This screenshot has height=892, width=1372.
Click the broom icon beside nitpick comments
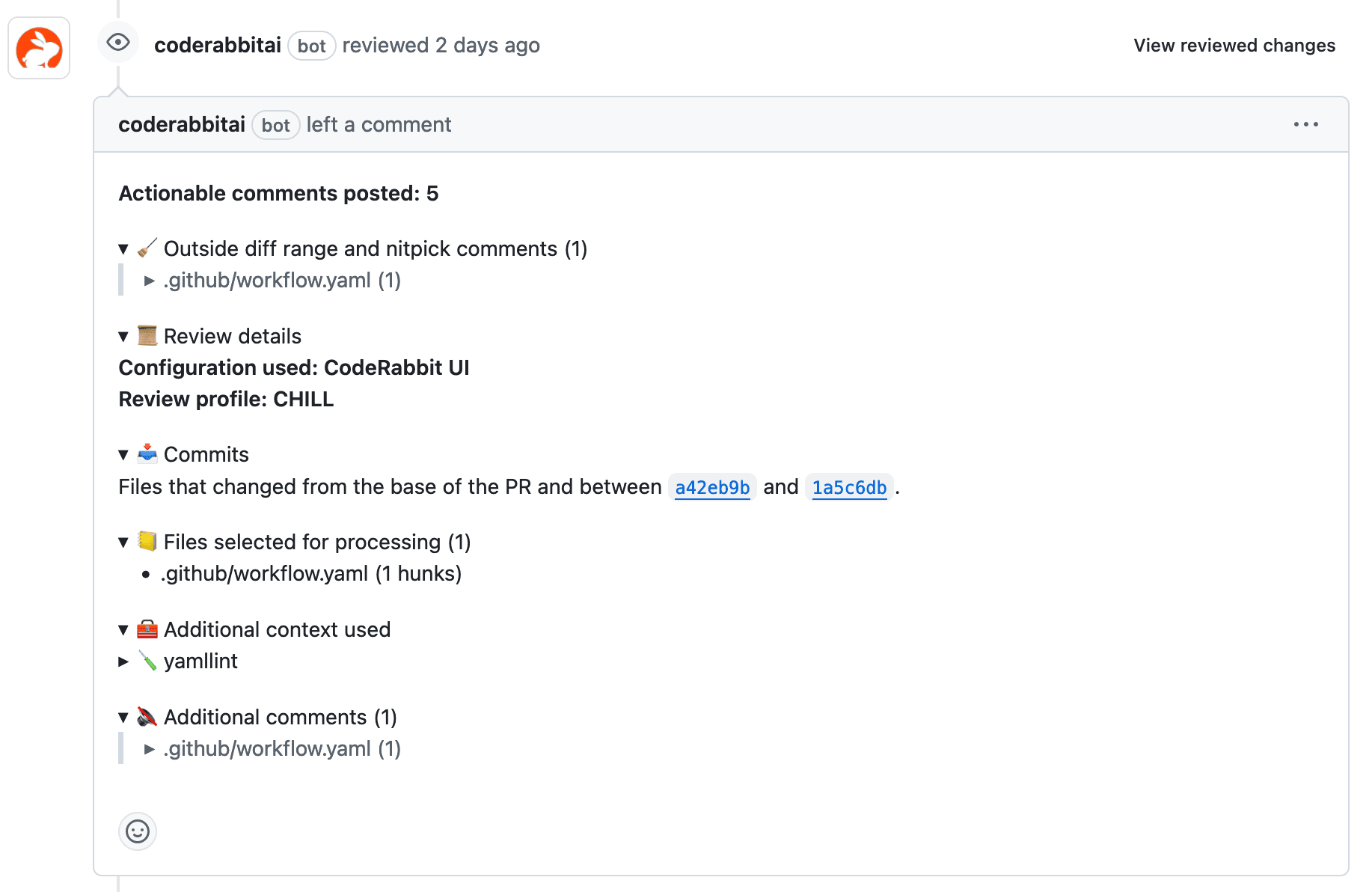tap(147, 248)
